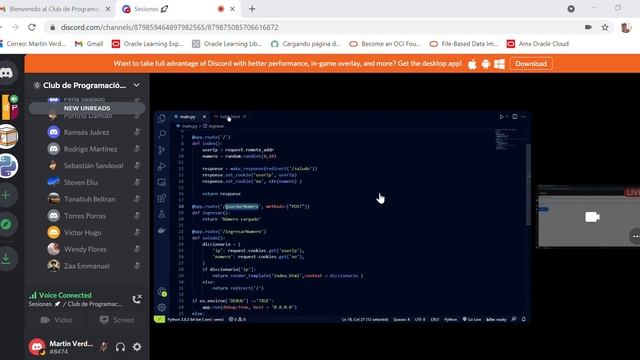640x360 pixels.
Task: Open options ellipsis on LIVE stream preview
Action: pyautogui.click(x=635, y=236)
